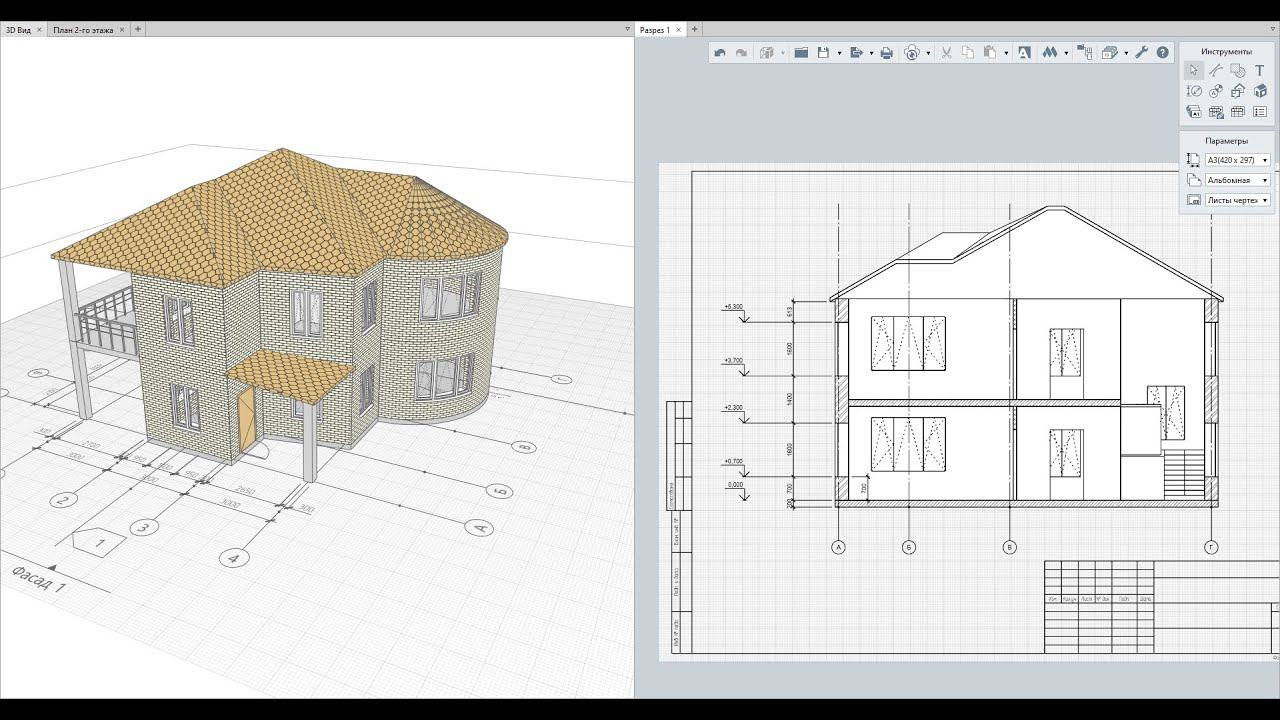
Task: Click the Фасад 1 label in 3D view
Action: (38, 580)
